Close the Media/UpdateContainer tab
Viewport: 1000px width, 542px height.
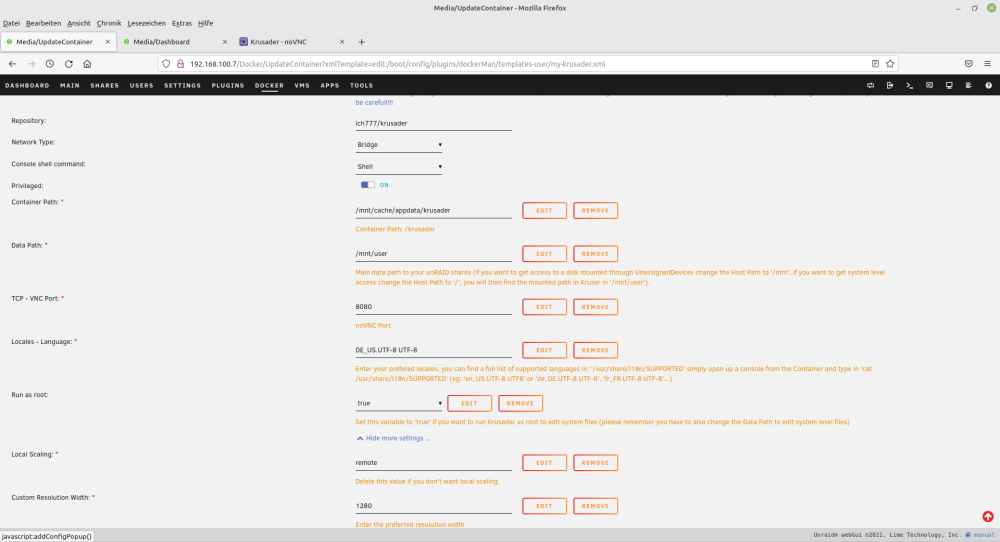pos(108,42)
